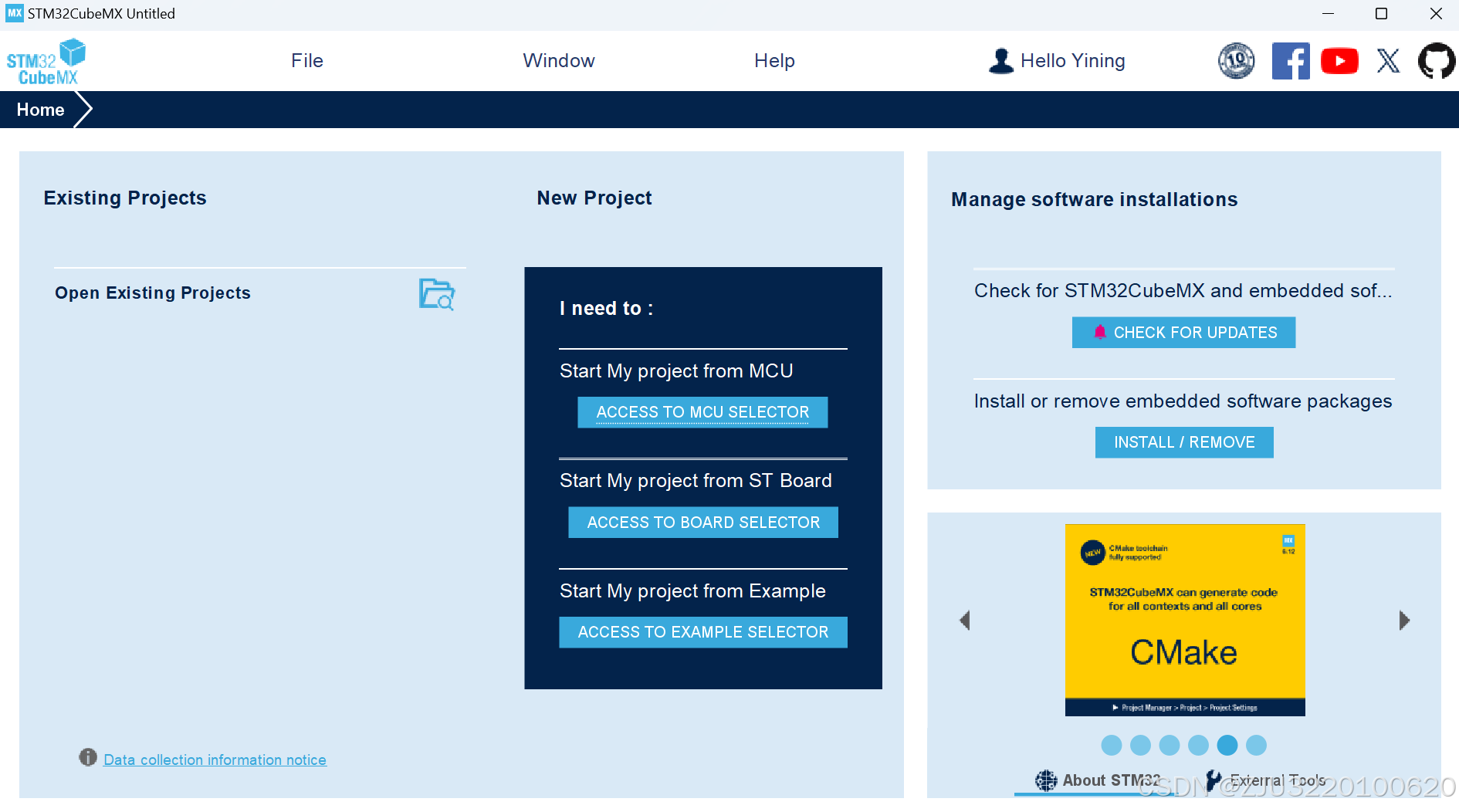The width and height of the screenshot is (1459, 812).
Task: Click INSTALL / REMOVE button
Action: (x=1184, y=442)
